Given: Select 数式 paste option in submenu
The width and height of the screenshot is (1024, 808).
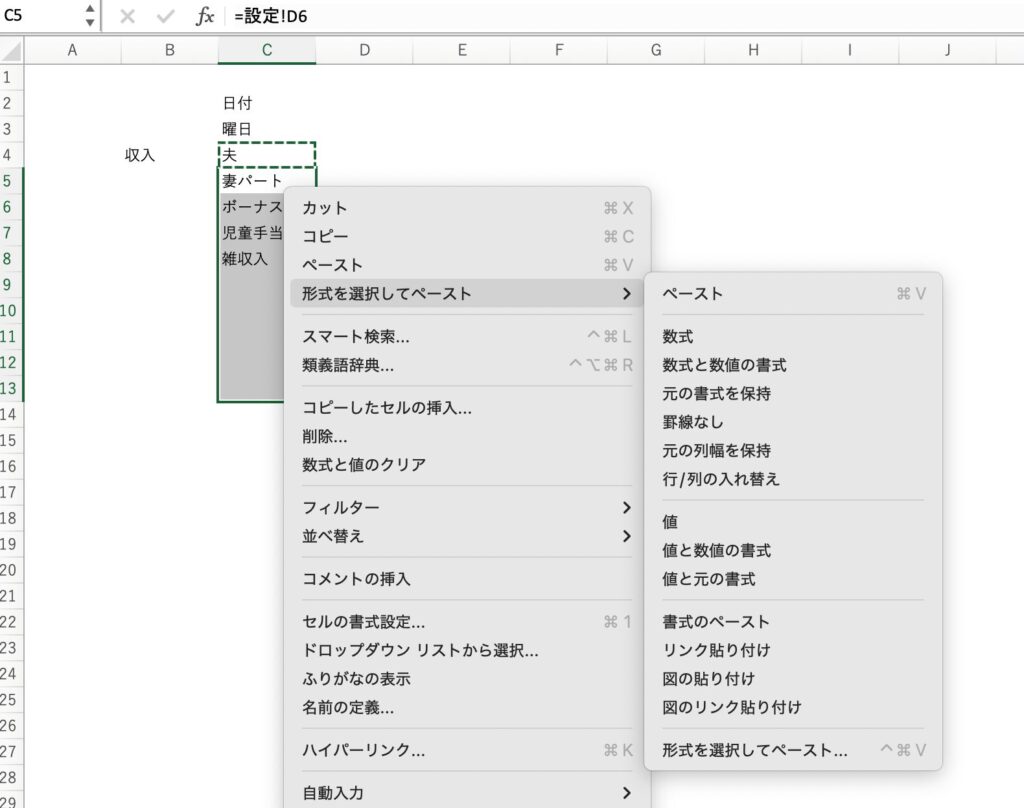Looking at the screenshot, I should coord(677,337).
